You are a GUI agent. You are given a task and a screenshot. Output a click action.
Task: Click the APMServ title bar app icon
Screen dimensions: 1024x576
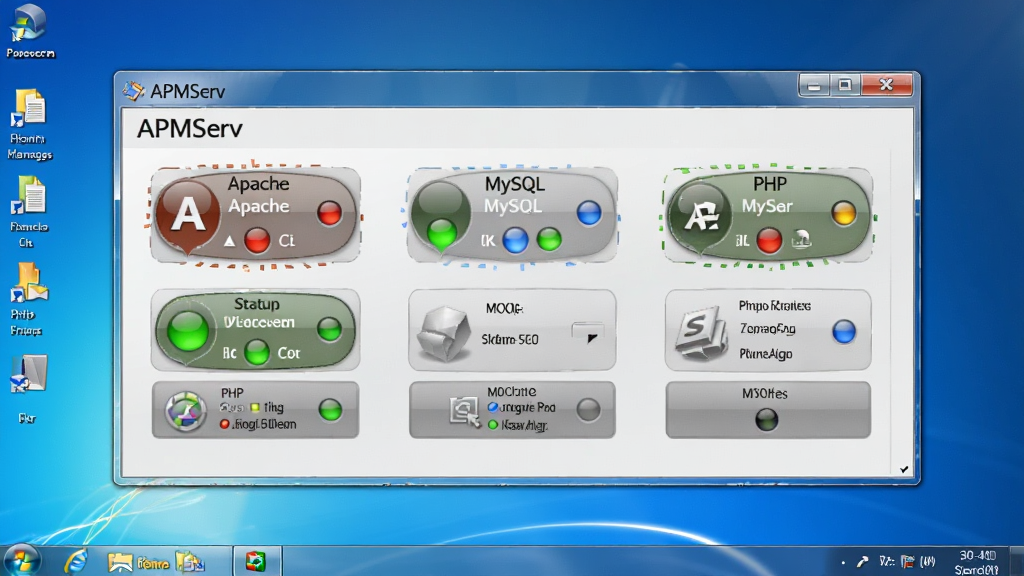[x=133, y=91]
